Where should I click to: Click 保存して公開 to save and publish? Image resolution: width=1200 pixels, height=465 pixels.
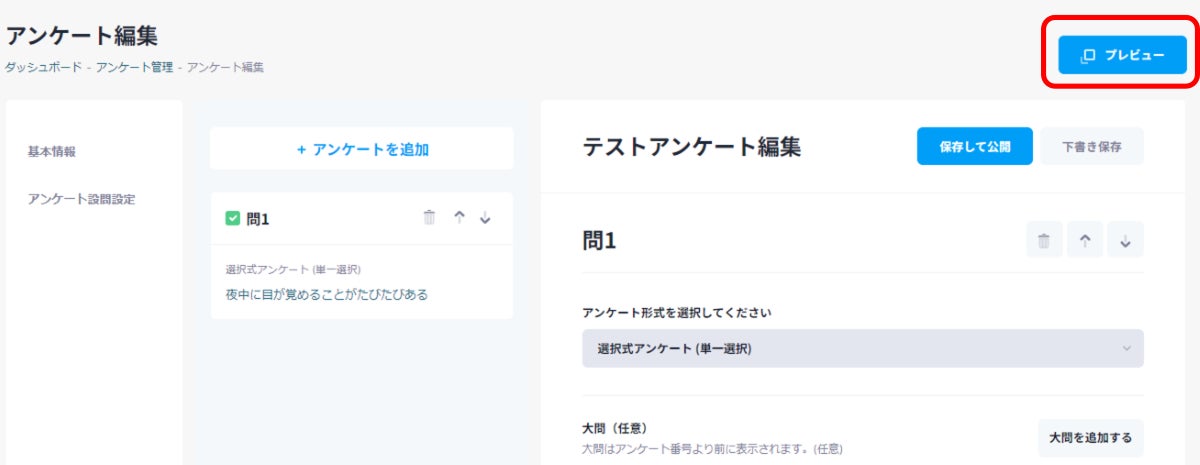[x=974, y=146]
